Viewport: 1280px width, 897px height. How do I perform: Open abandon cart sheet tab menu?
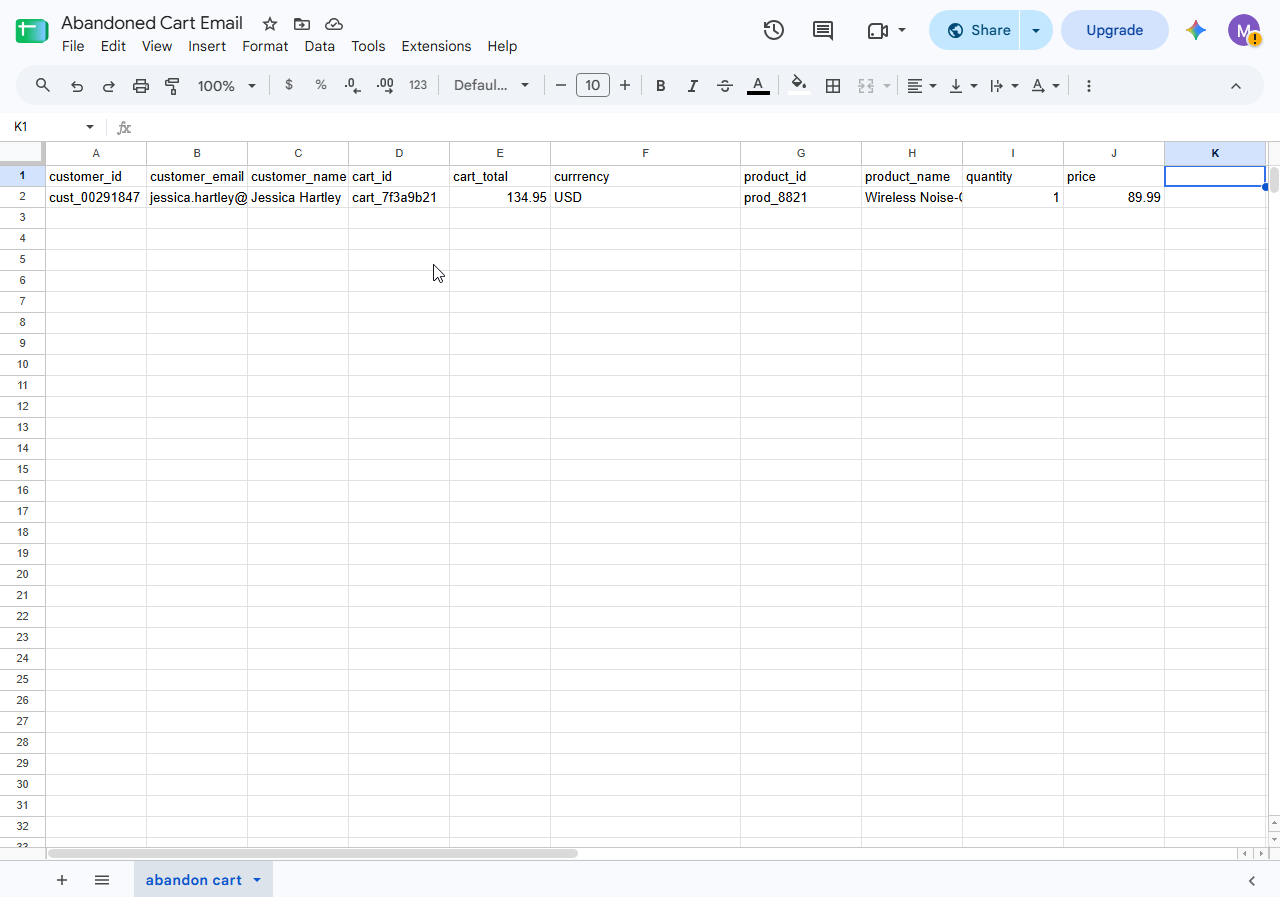(x=257, y=880)
